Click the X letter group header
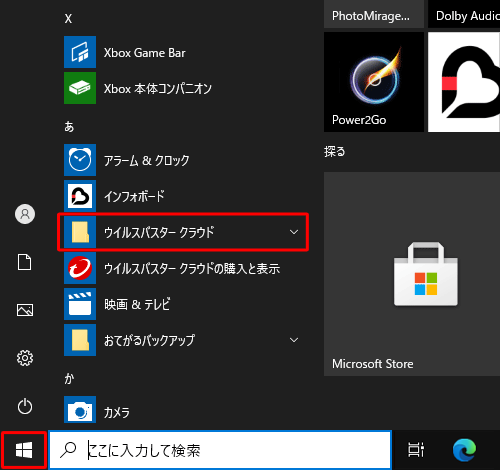The image size is (500, 470). (x=68, y=18)
